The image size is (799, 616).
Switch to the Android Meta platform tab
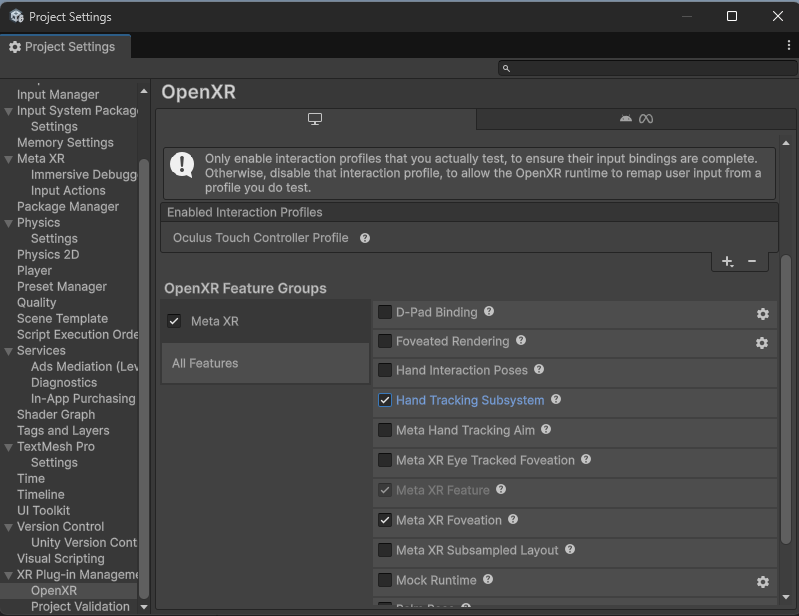point(636,119)
